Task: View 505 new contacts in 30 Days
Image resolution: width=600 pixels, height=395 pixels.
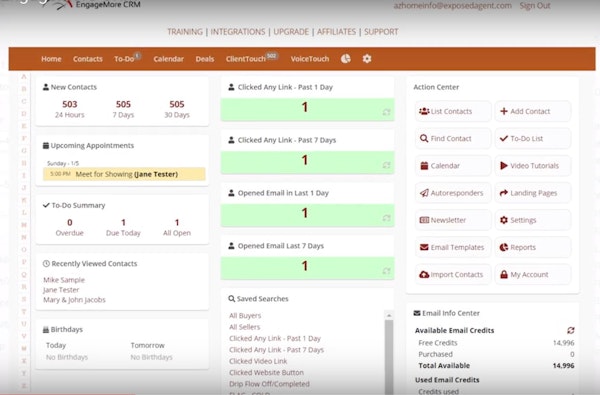Action: coord(177,104)
